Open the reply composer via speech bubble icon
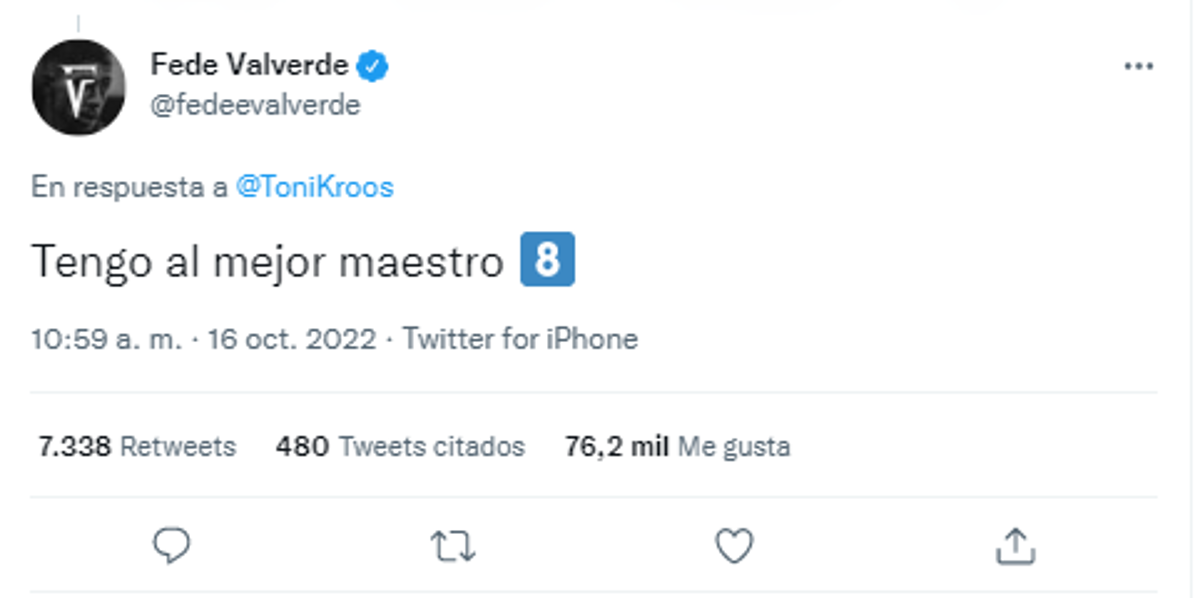The width and height of the screenshot is (1200, 598). pos(171,545)
